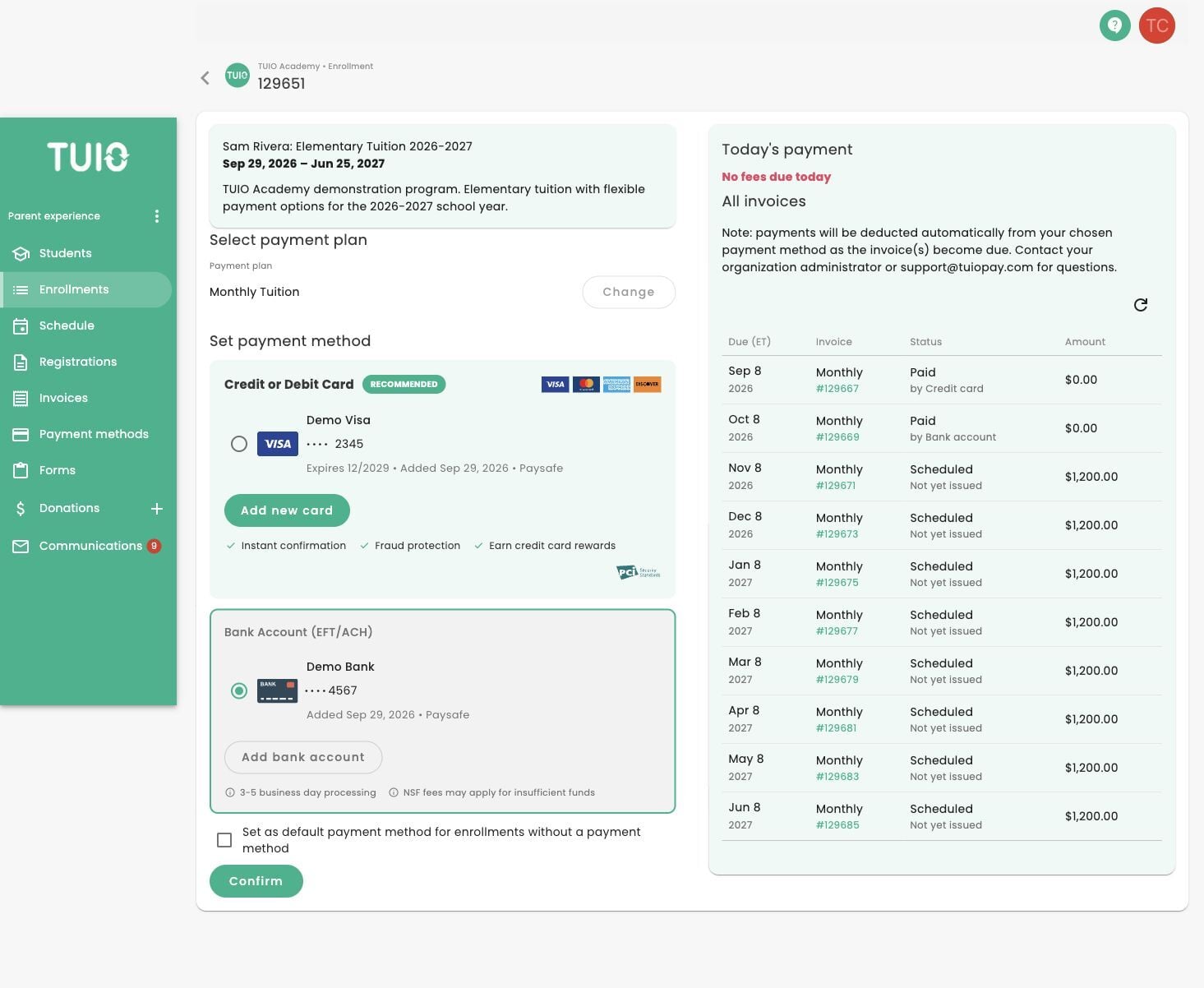Expand Donations with the plus icon
The image size is (1204, 988).
tap(157, 509)
